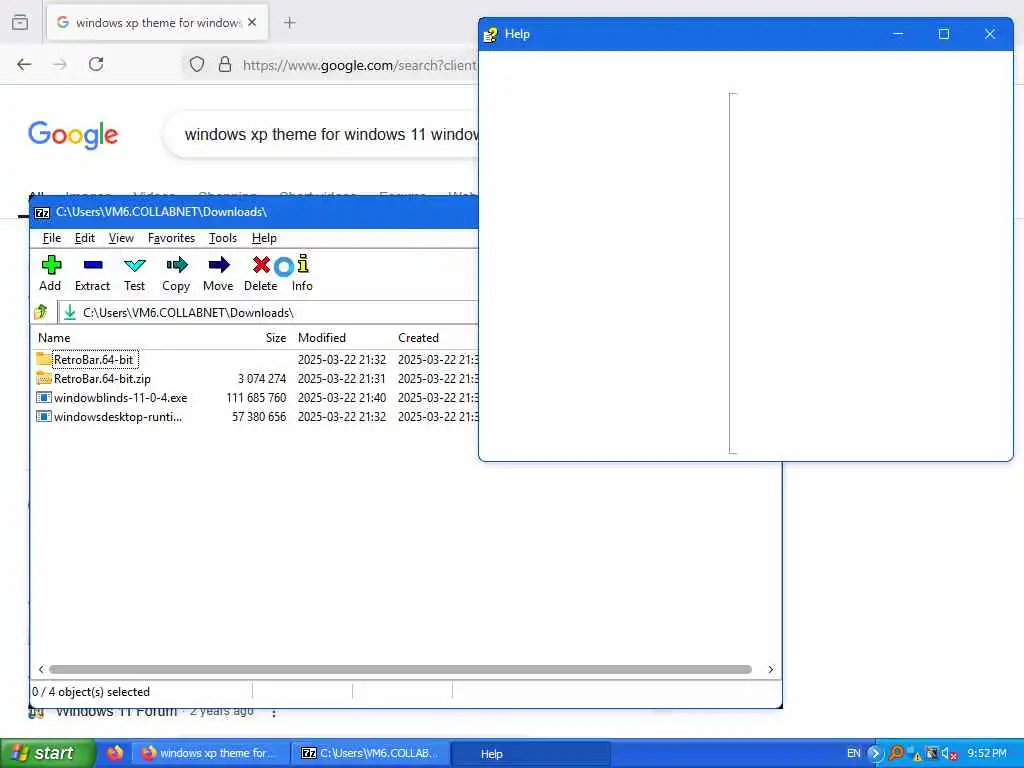Open the View menu in 7-Zip
The width and height of the screenshot is (1024, 768).
pyautogui.click(x=121, y=238)
